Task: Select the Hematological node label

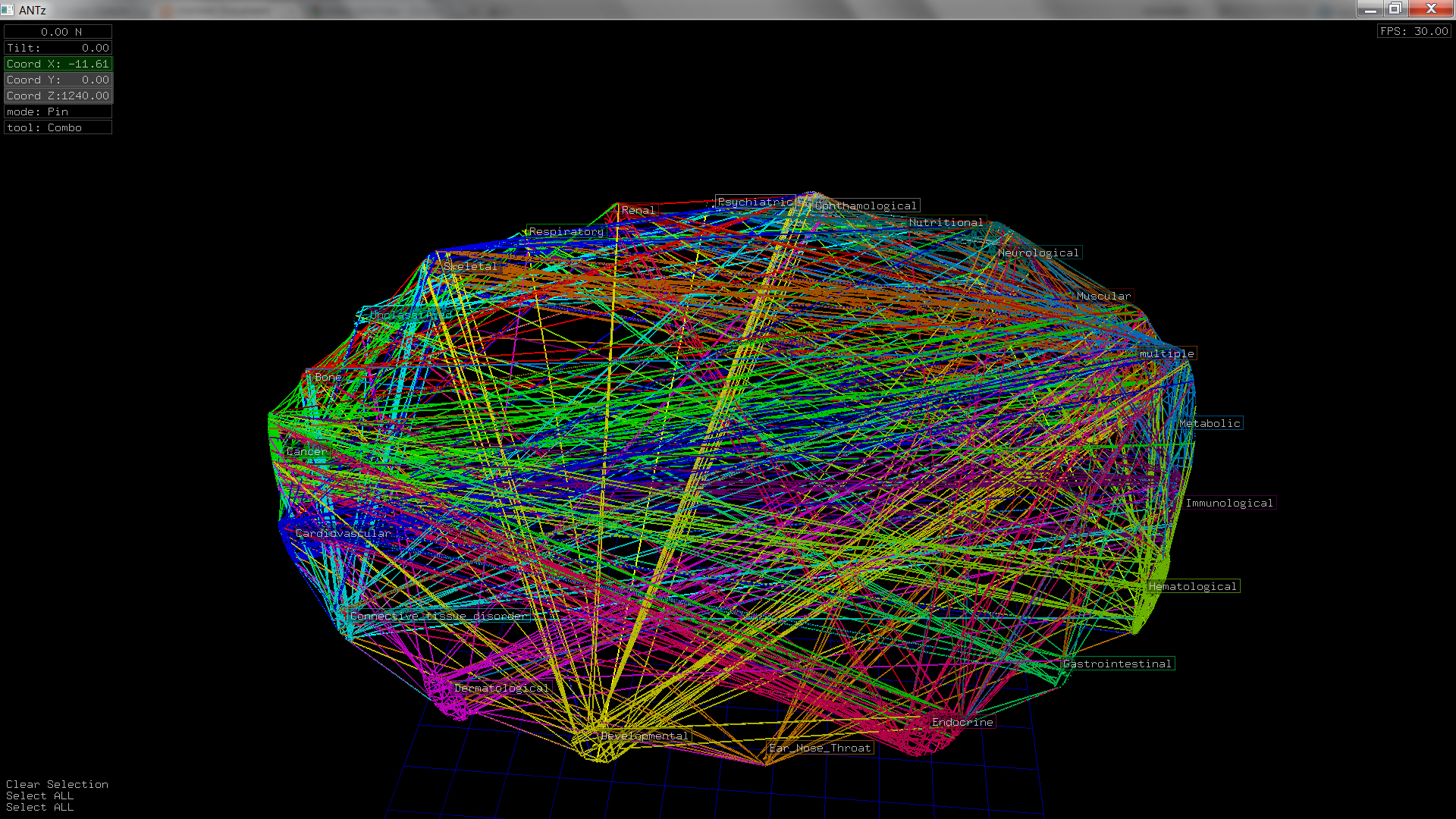Action: click(x=1193, y=586)
